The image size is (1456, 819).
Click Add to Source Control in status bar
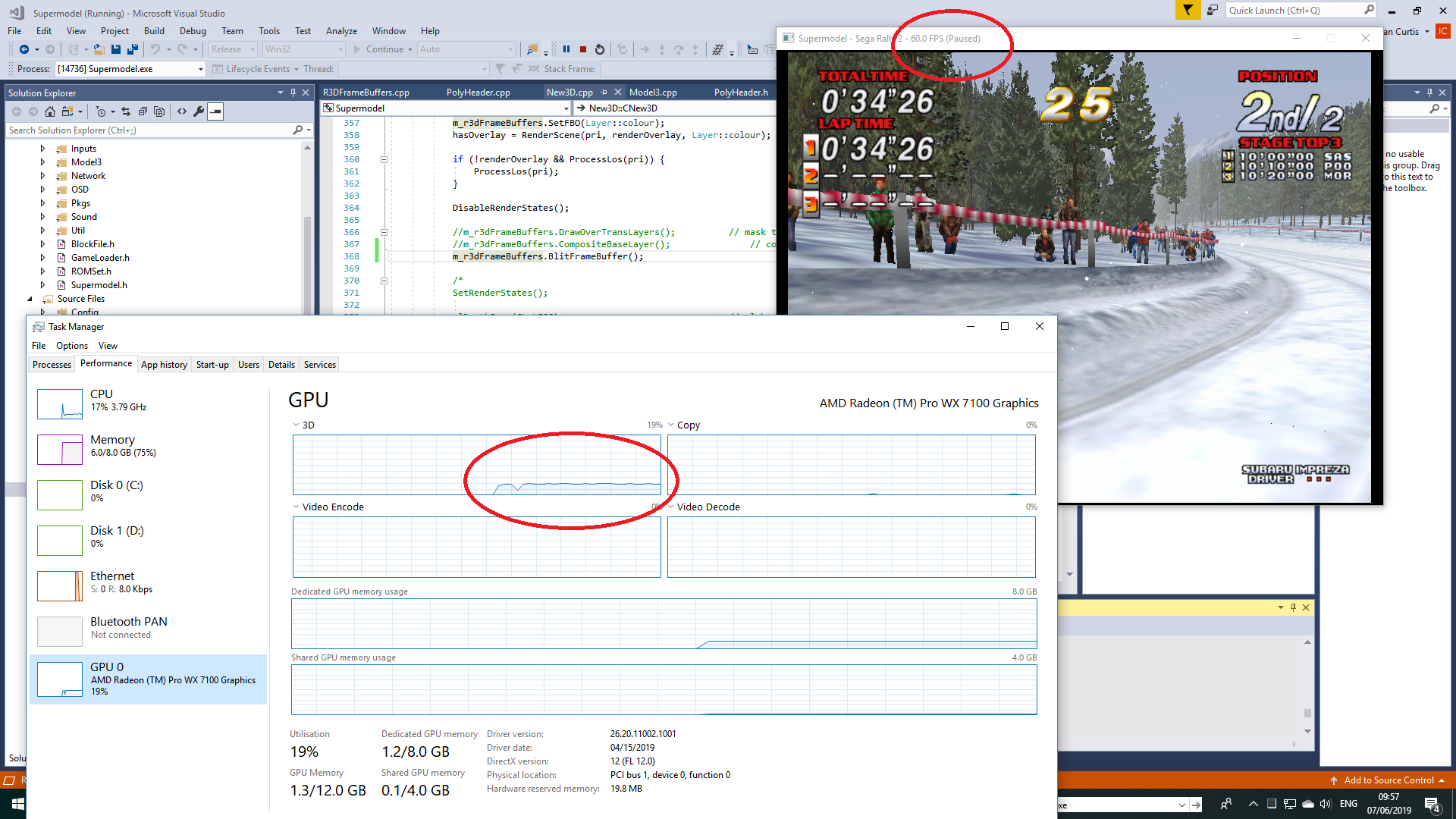click(1388, 780)
